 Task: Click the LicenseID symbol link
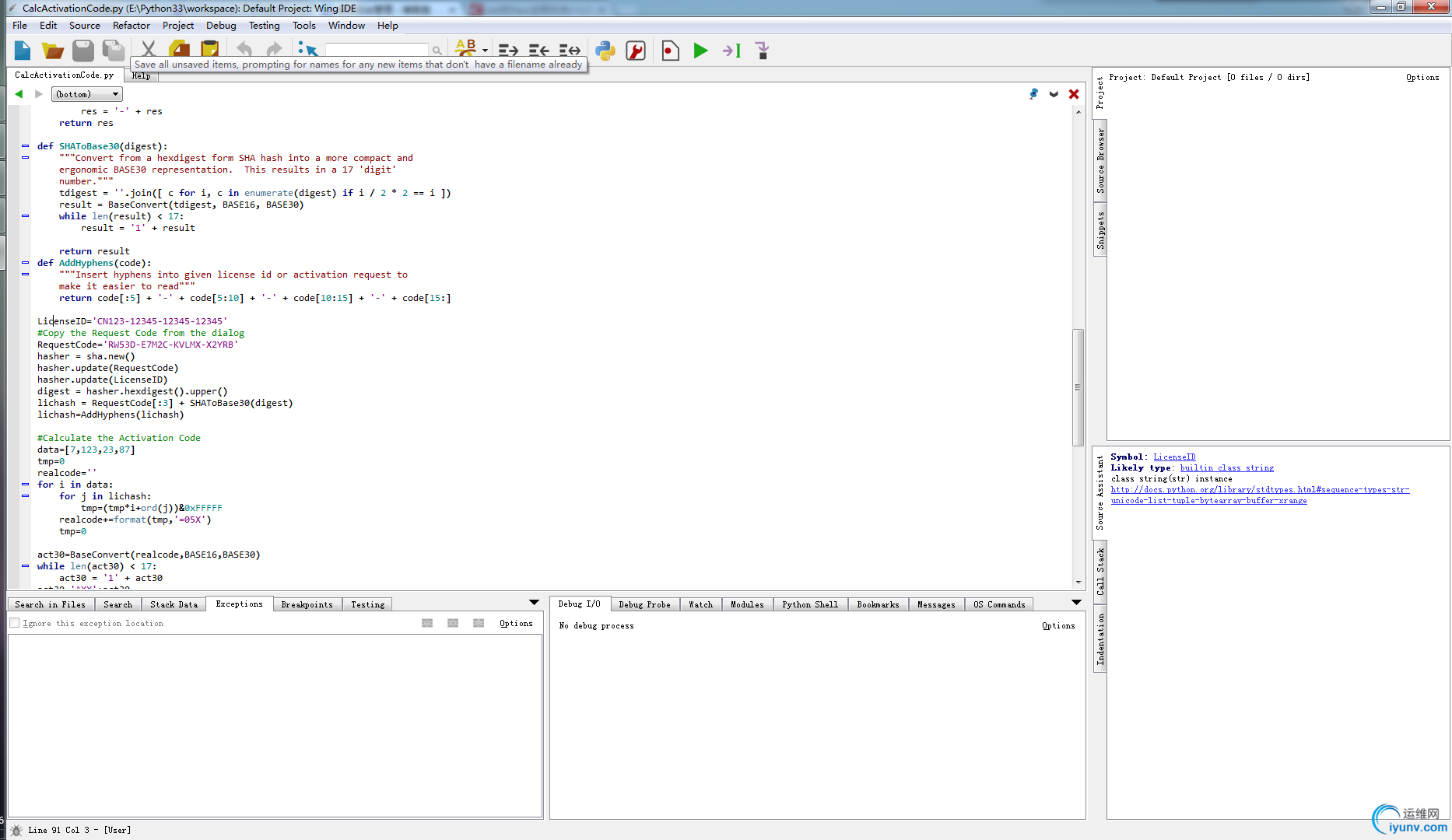1174,457
